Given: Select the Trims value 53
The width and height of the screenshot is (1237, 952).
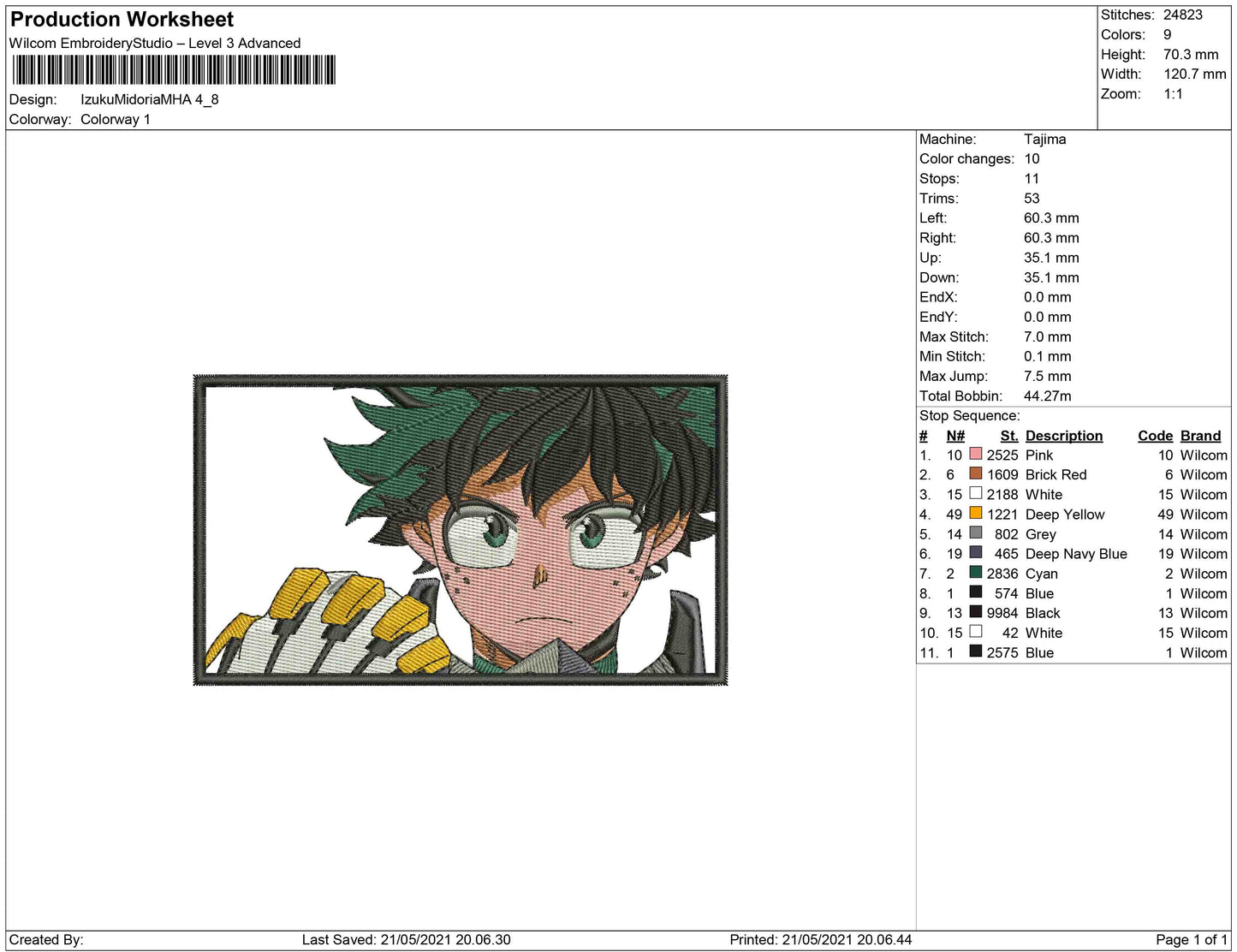Looking at the screenshot, I should point(1032,198).
